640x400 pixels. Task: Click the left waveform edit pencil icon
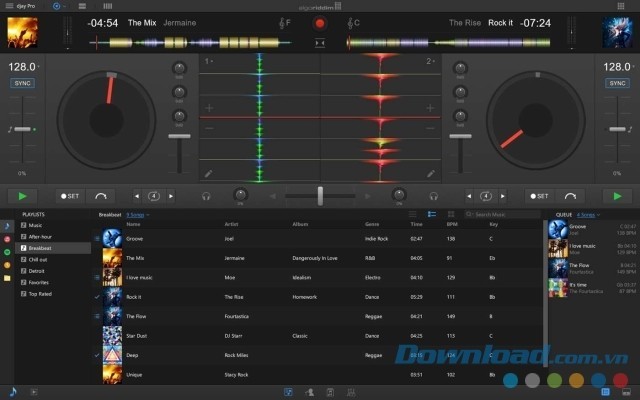(207, 173)
